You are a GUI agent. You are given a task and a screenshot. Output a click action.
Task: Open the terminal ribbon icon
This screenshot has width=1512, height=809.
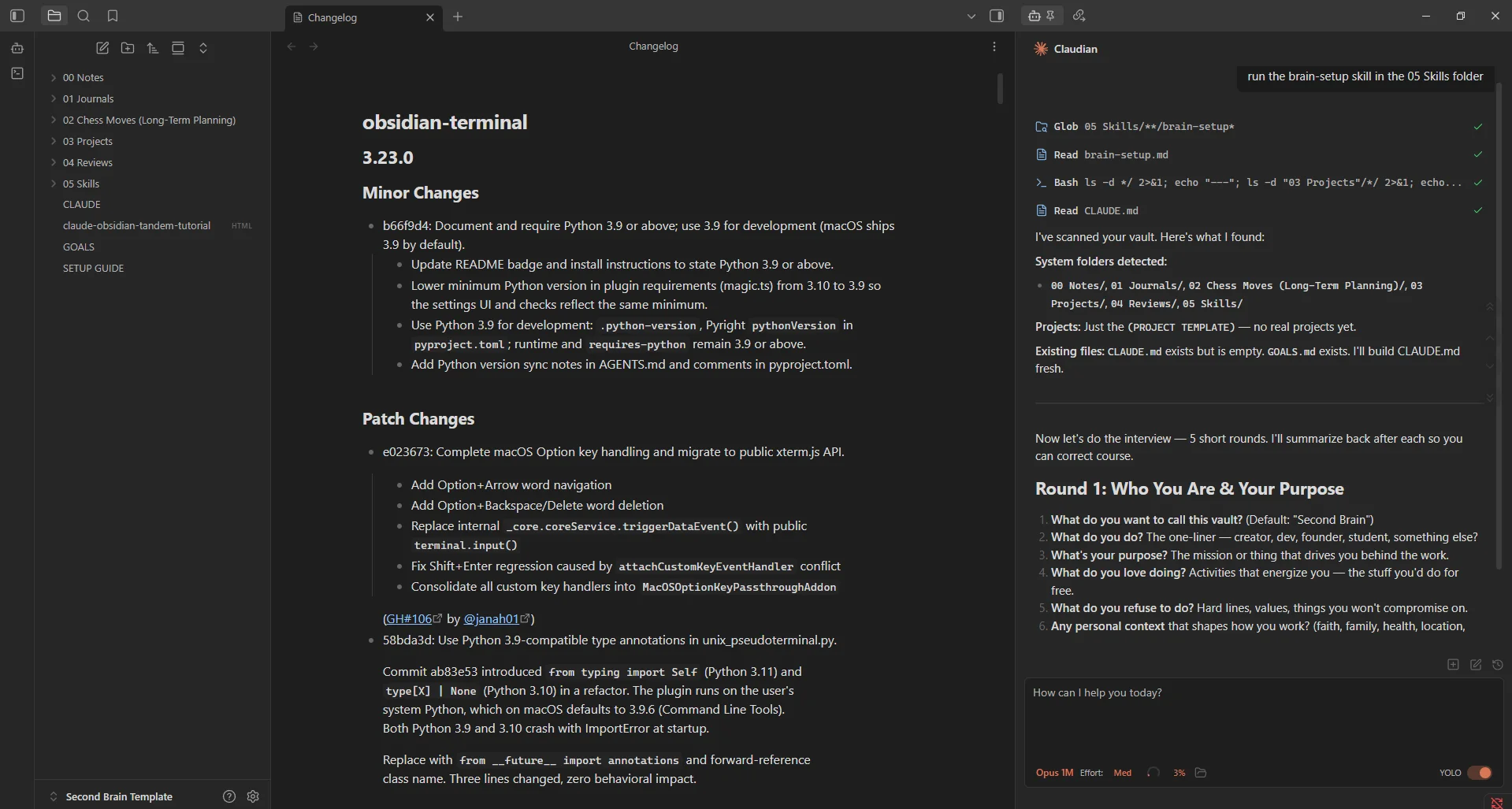[17, 73]
